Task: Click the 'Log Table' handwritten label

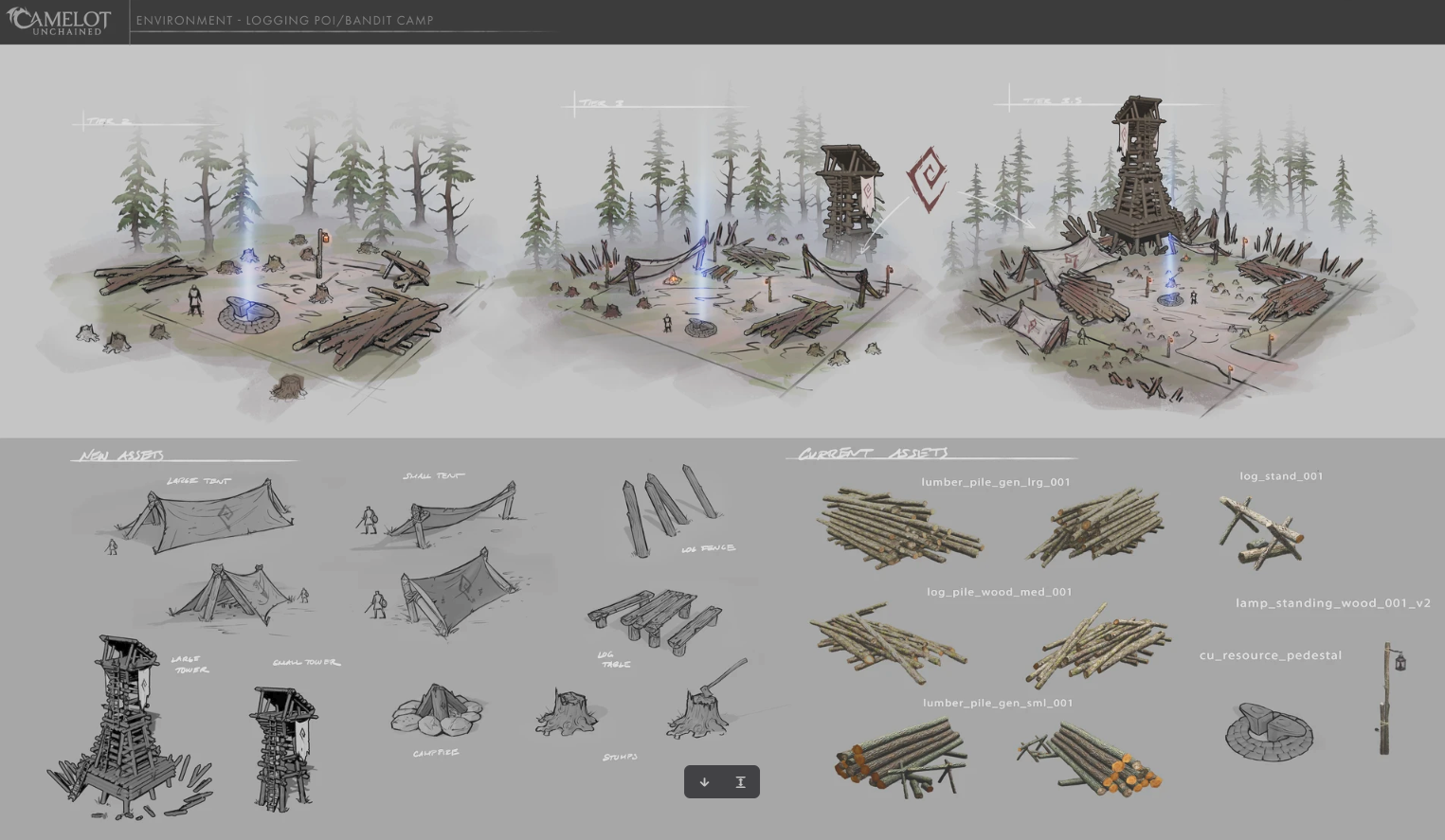Action: 613,659
